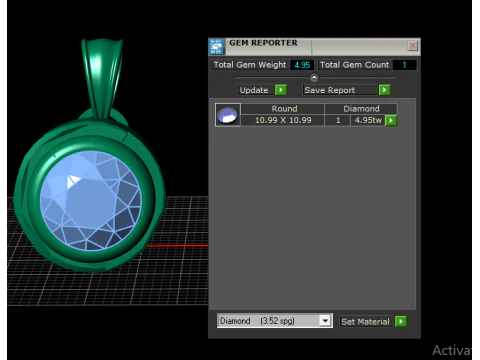Select the green pendant bail in viewport
This screenshot has height=360, width=480.
click(x=102, y=77)
